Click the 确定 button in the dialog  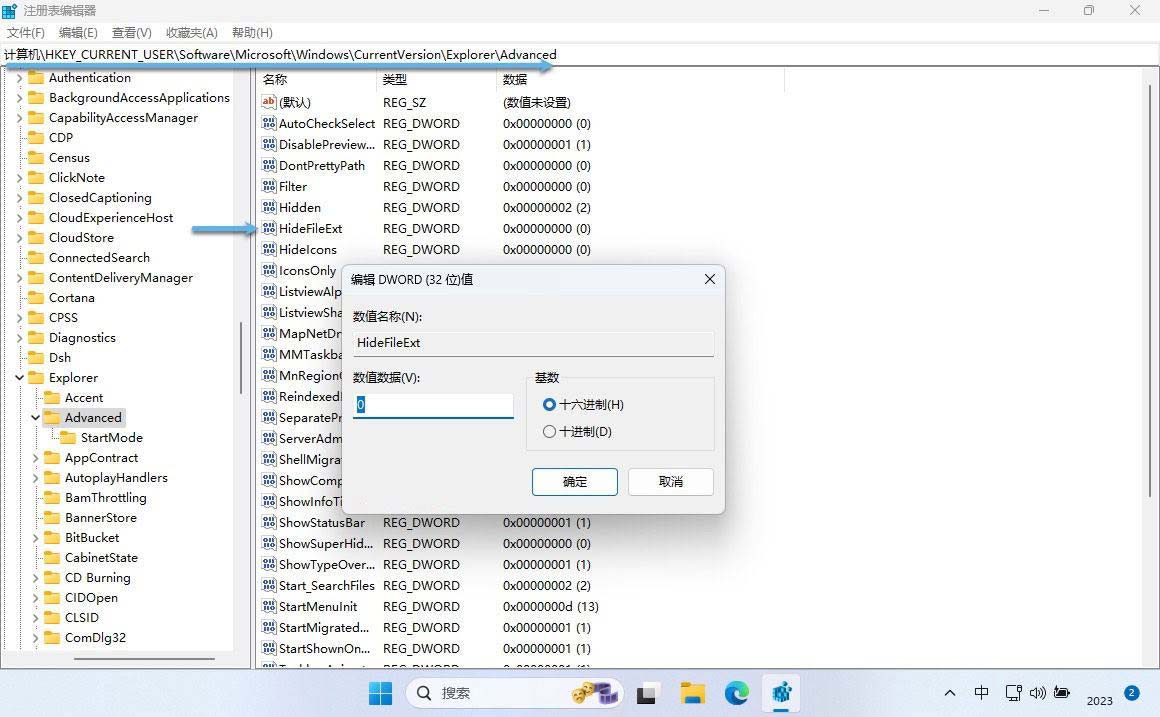pyautogui.click(x=575, y=481)
